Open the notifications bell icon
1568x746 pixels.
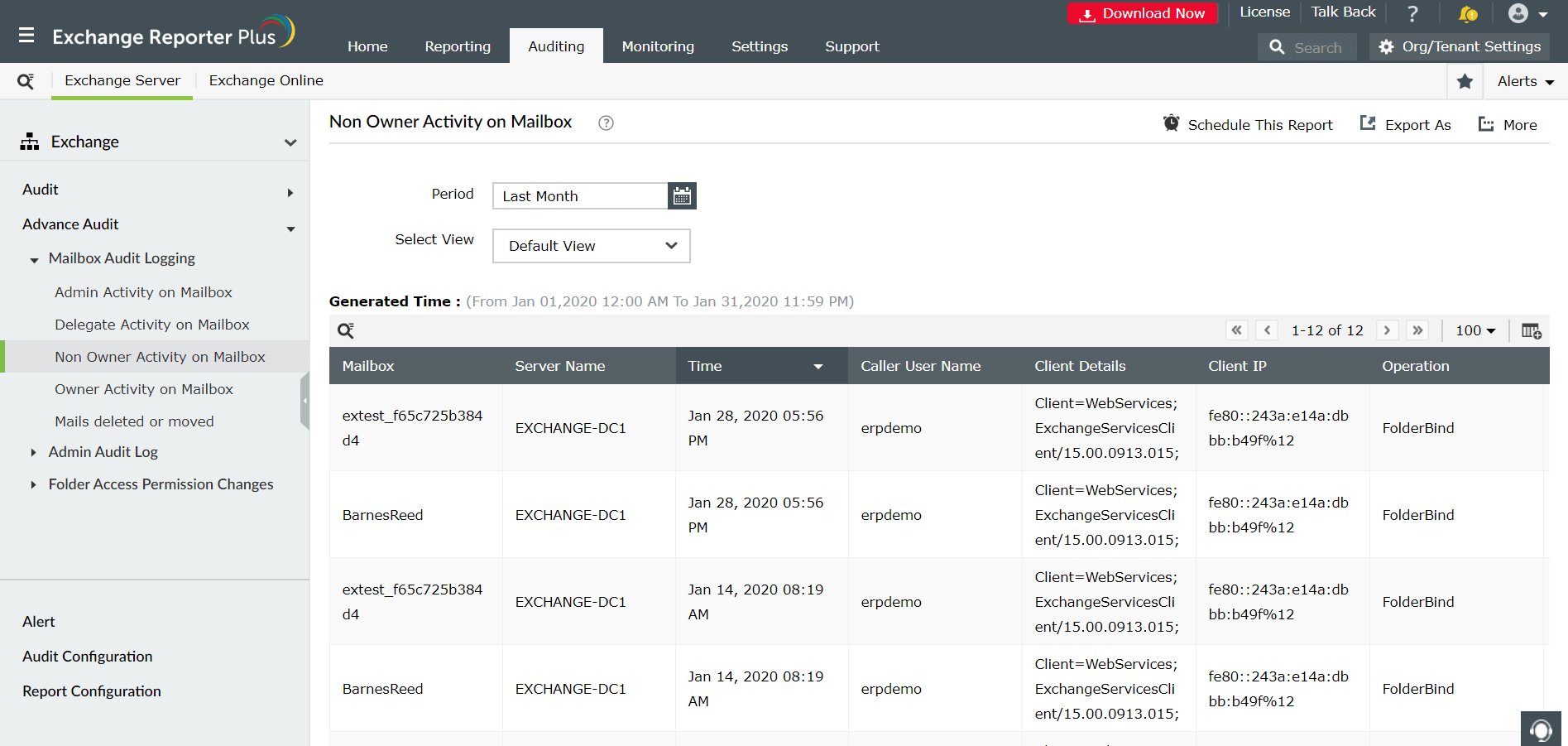coord(1468,13)
